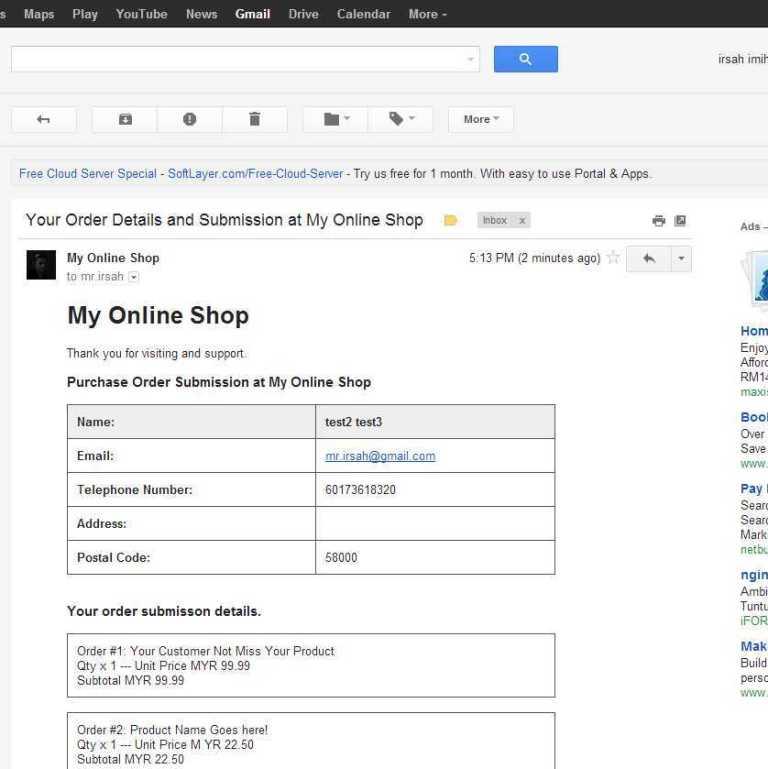The width and height of the screenshot is (768, 769).
Task: Show recipient details dropdown
Action: pyautogui.click(x=133, y=277)
